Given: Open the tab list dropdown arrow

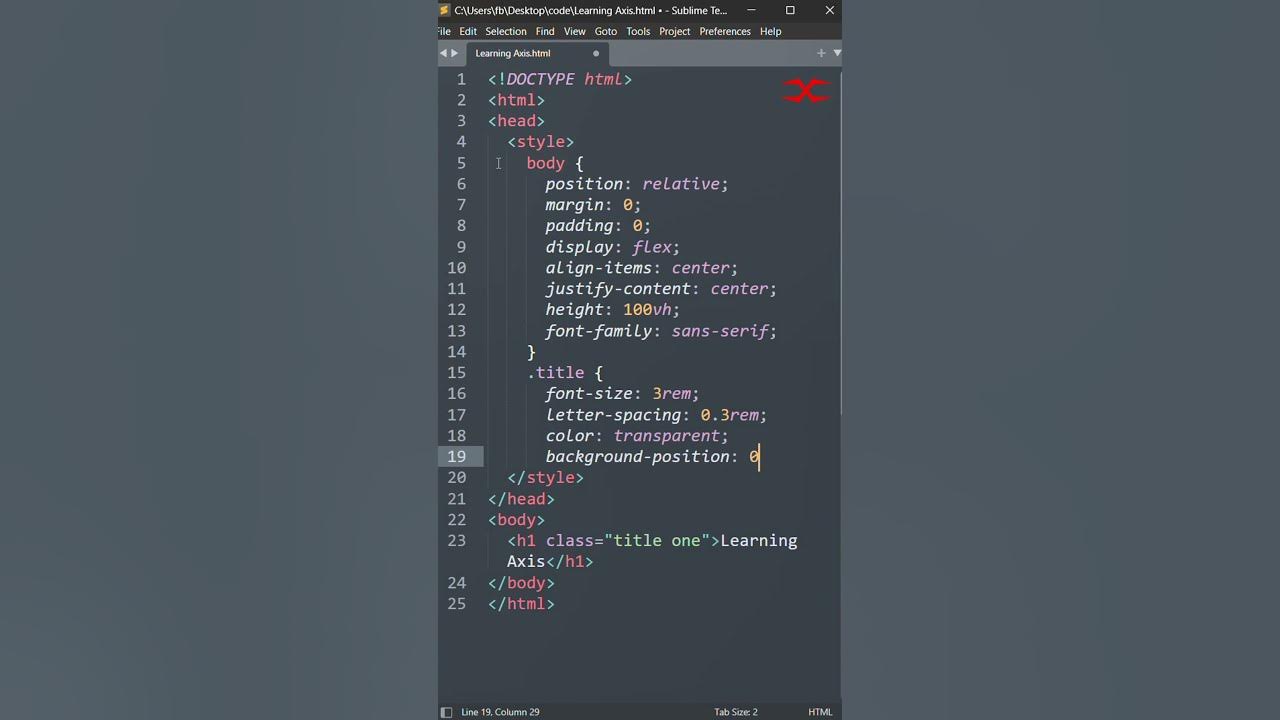Looking at the screenshot, I should pos(836,53).
